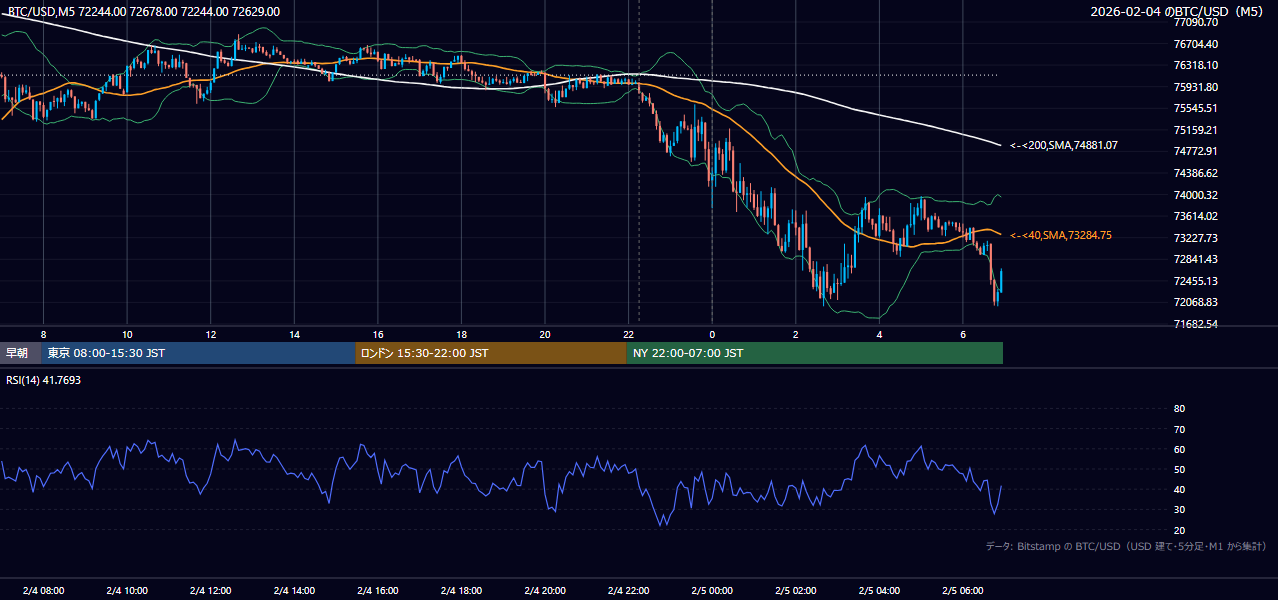Select the ロンドン 15:30-22:00 JST session bar

pyautogui.click(x=491, y=353)
